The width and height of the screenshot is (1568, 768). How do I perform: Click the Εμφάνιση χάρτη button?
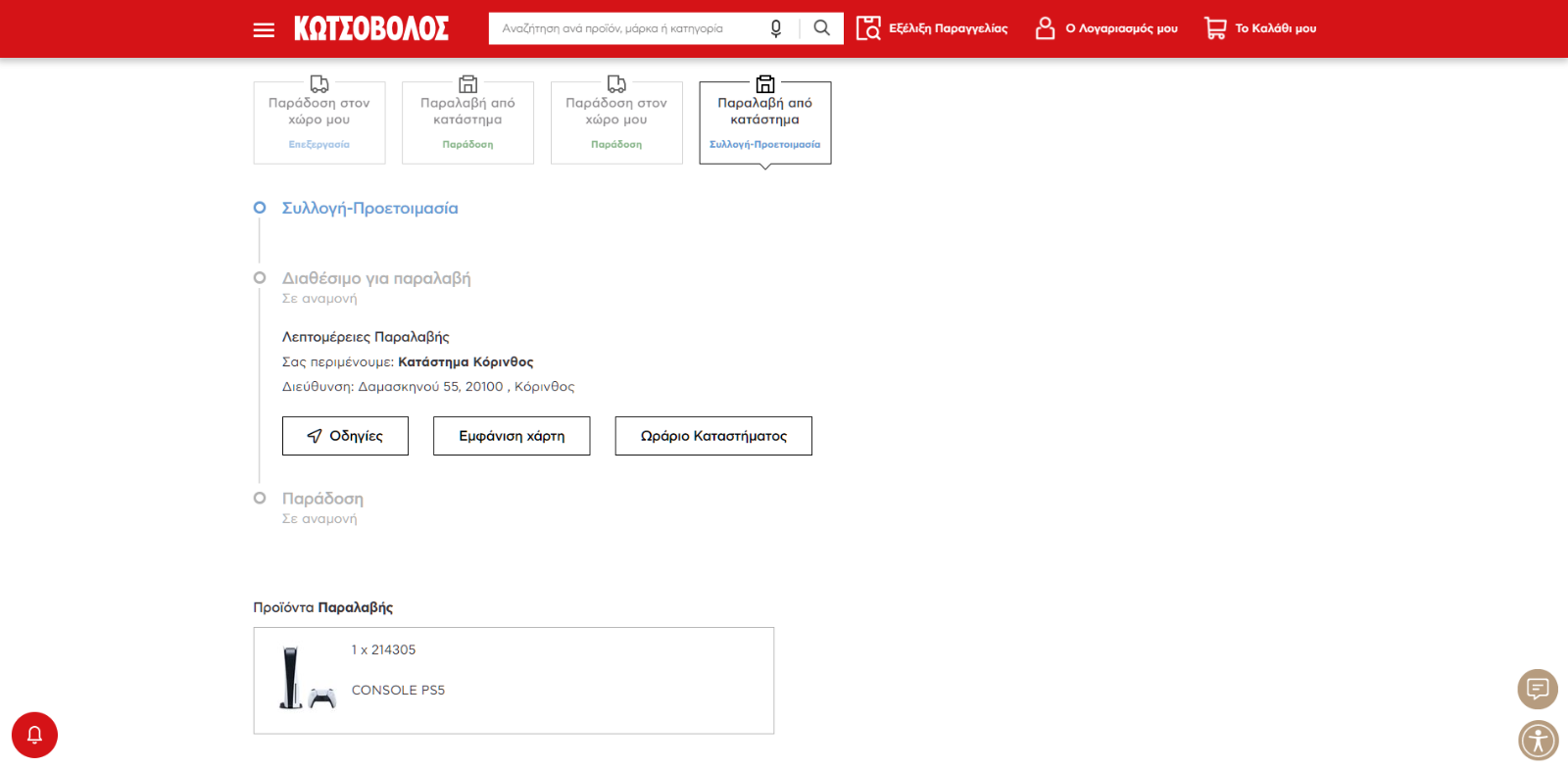click(x=512, y=436)
